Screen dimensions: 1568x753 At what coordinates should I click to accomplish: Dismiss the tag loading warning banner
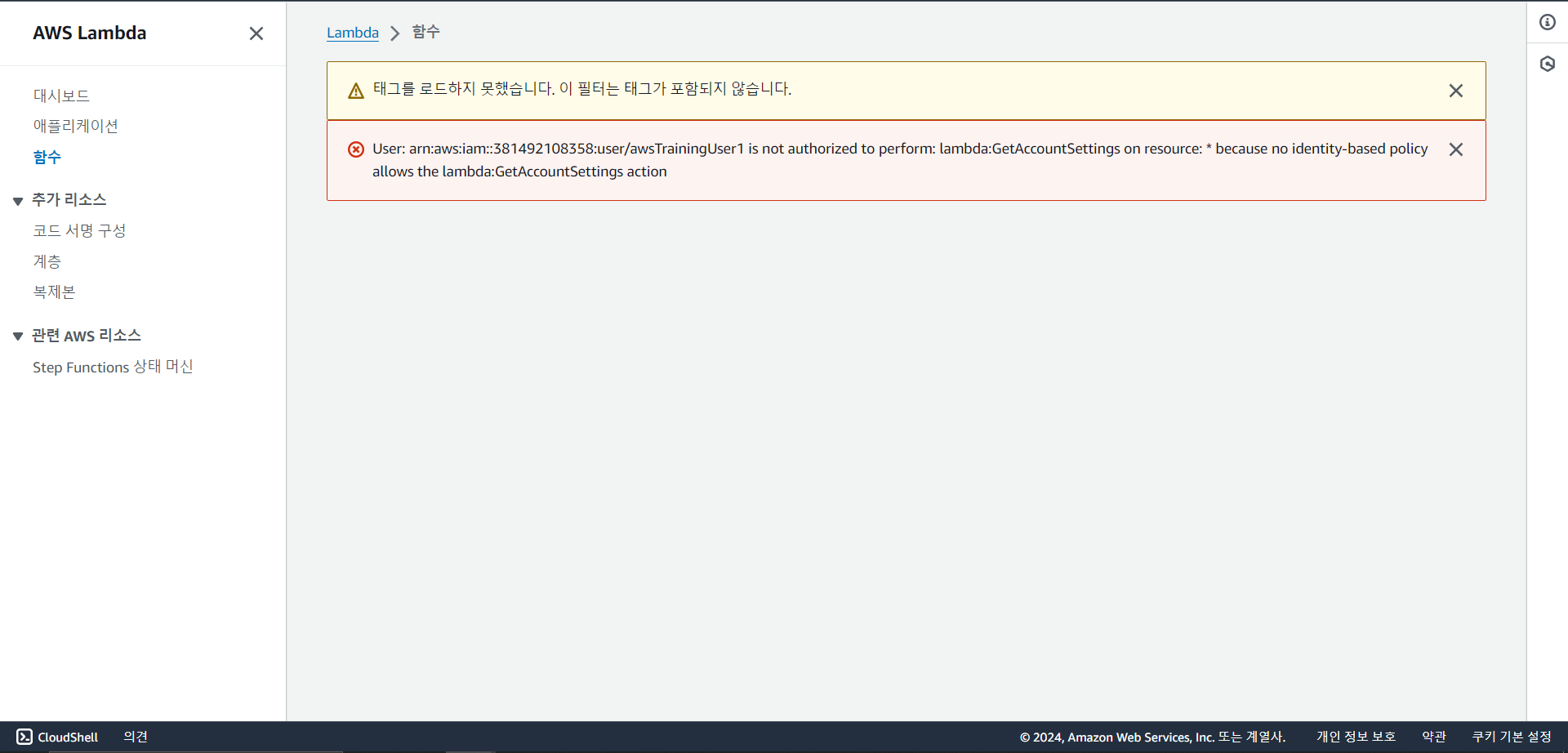1455,91
